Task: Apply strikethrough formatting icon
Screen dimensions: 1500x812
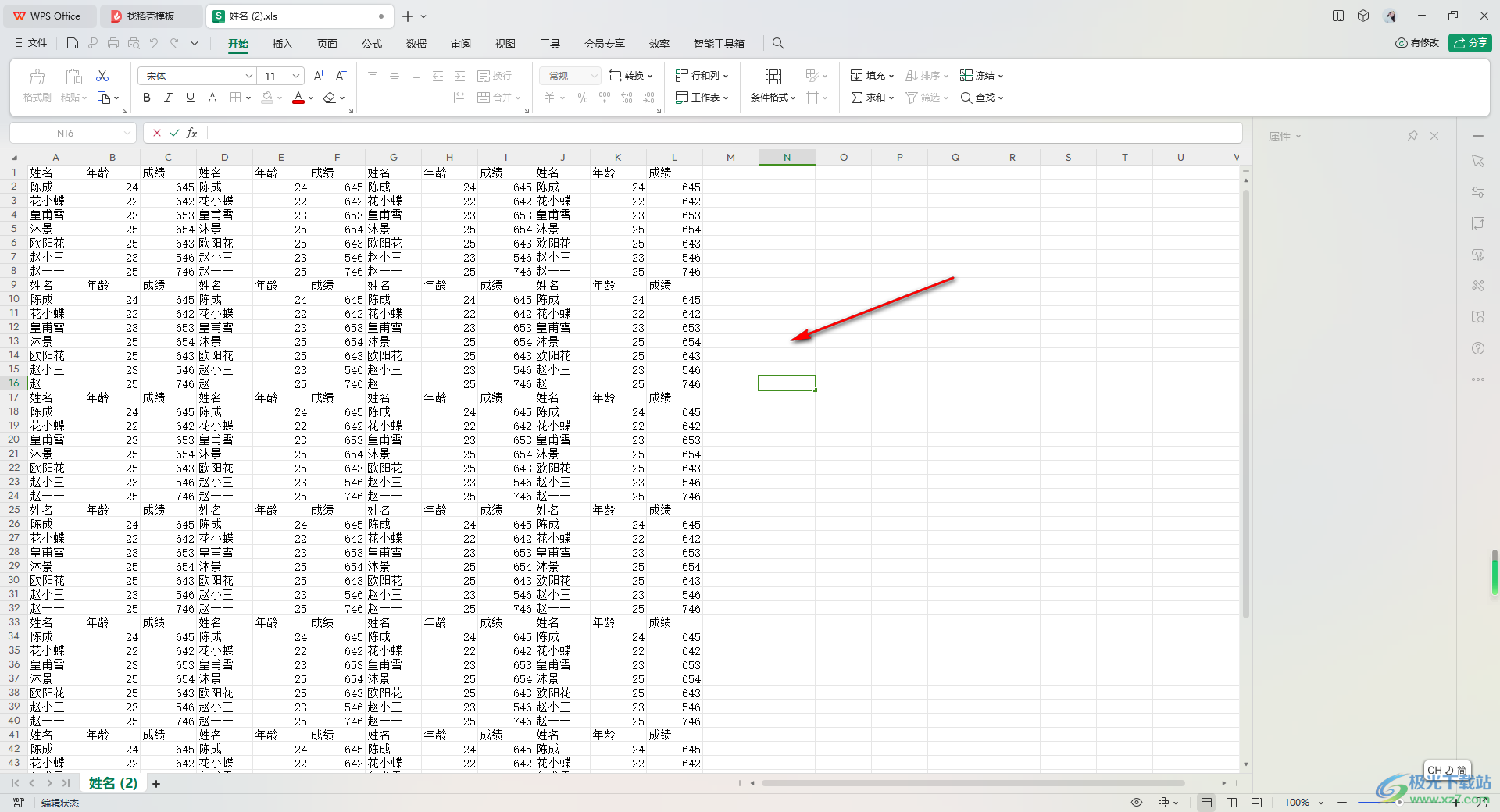Action: pyautogui.click(x=212, y=98)
